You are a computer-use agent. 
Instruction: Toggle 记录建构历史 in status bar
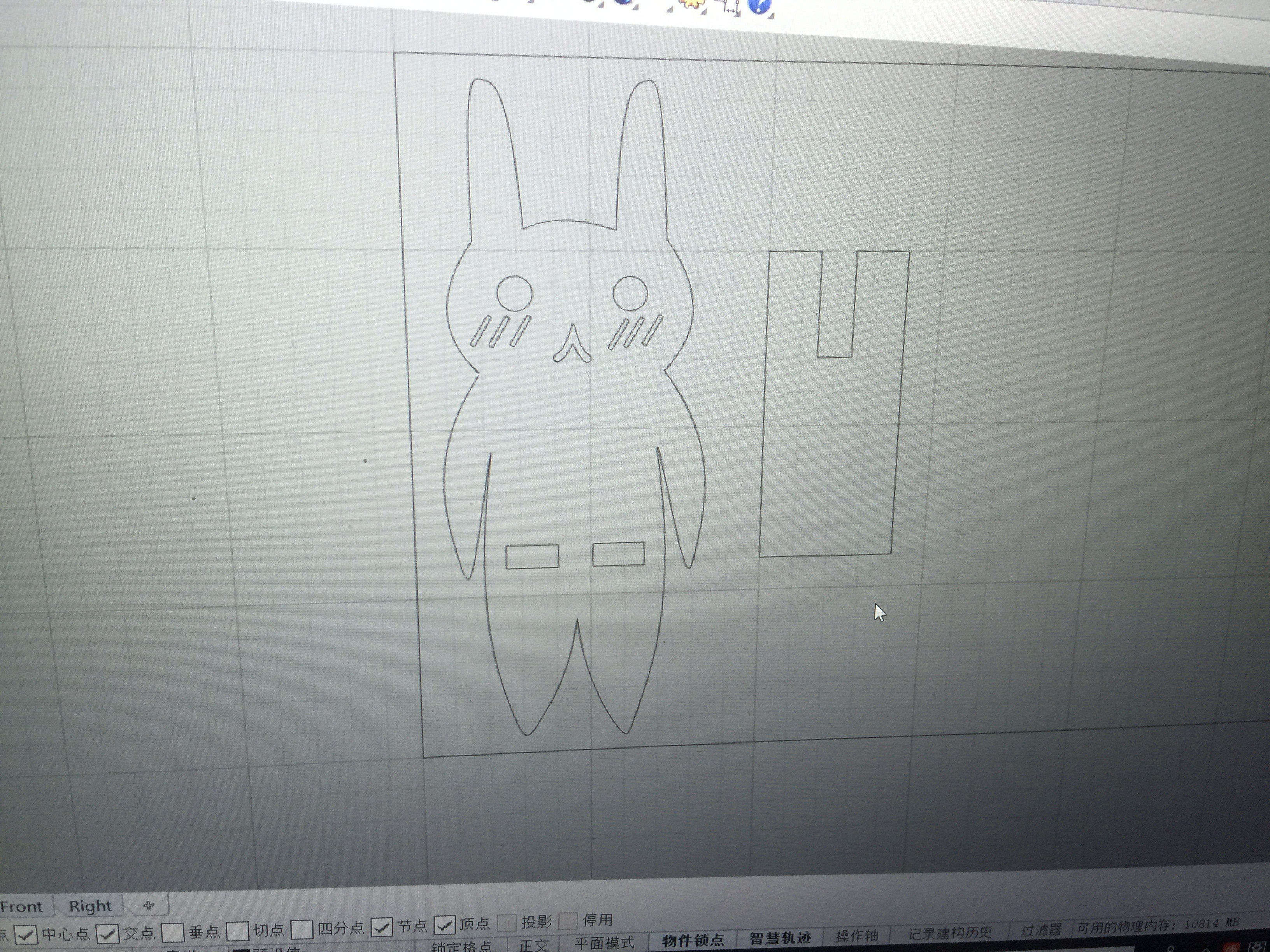tap(950, 933)
